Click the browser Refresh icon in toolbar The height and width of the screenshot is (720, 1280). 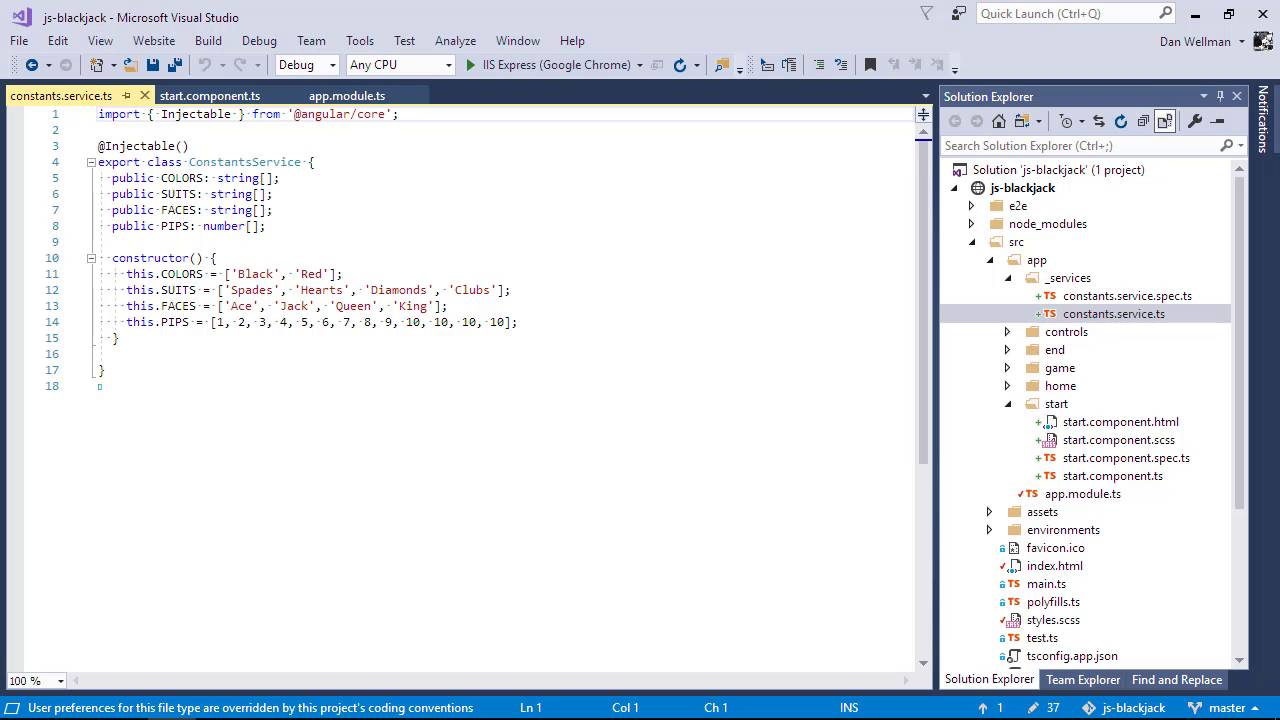(680, 65)
